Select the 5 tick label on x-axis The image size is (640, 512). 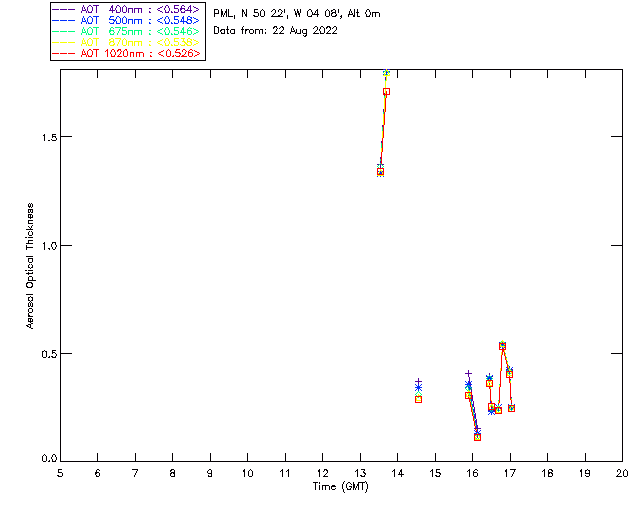point(60,473)
